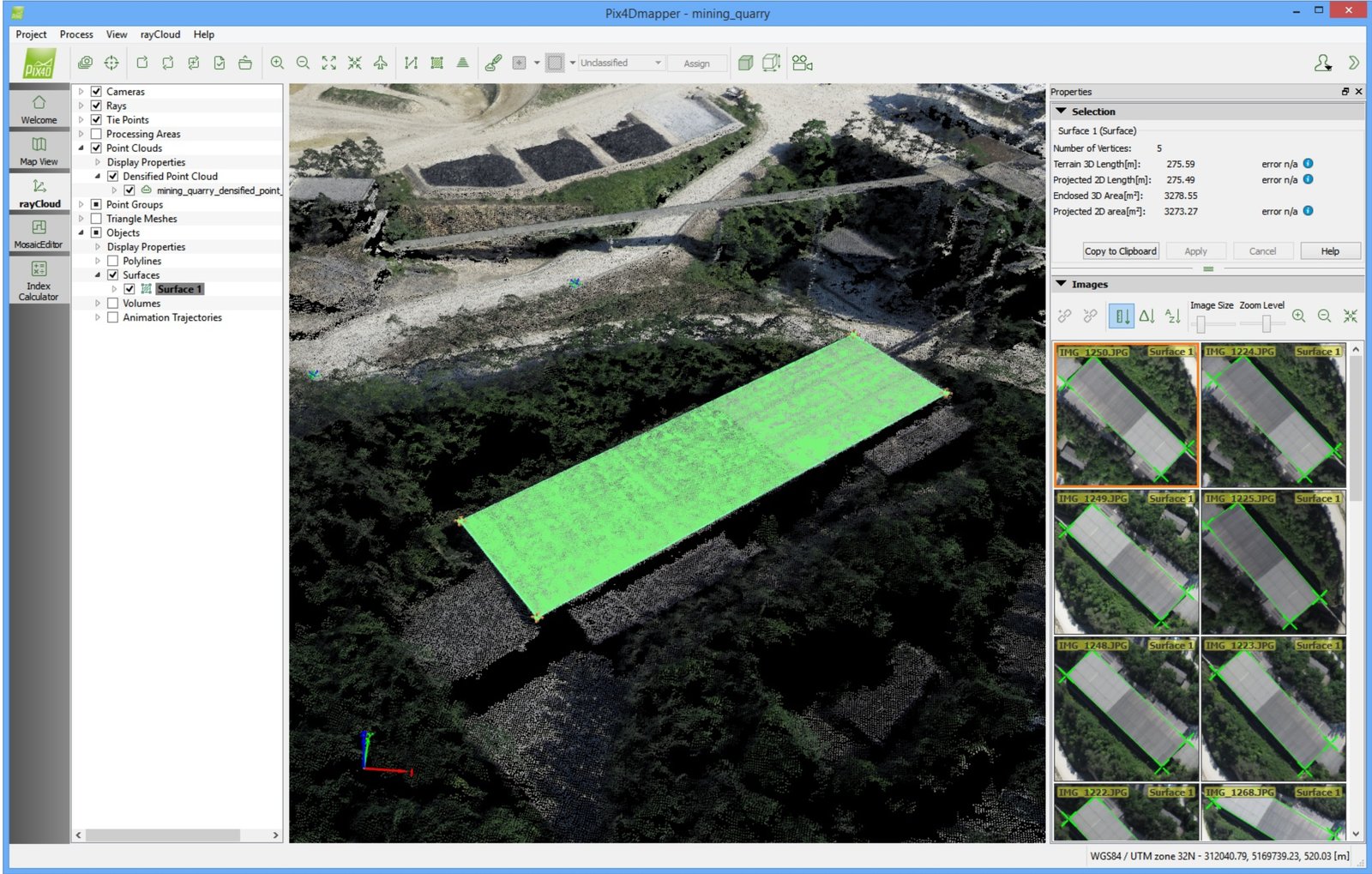Viewport: 1372px width, 874px height.
Task: Select the IMG_1224.JPG thumbnail
Action: coord(1273,415)
